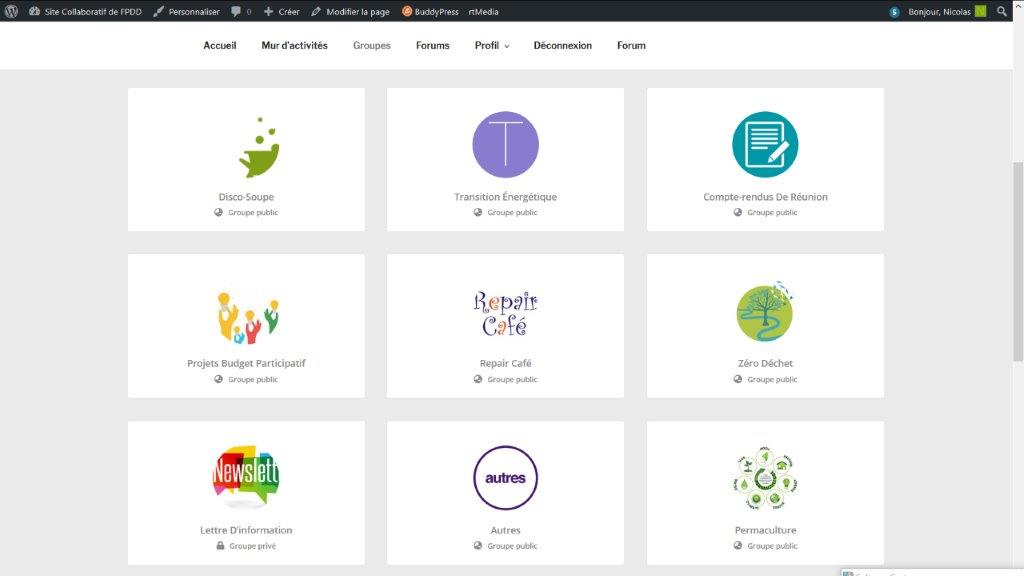Image resolution: width=1024 pixels, height=576 pixels.
Task: Open the Lettre D'information group title link
Action: click(x=246, y=530)
